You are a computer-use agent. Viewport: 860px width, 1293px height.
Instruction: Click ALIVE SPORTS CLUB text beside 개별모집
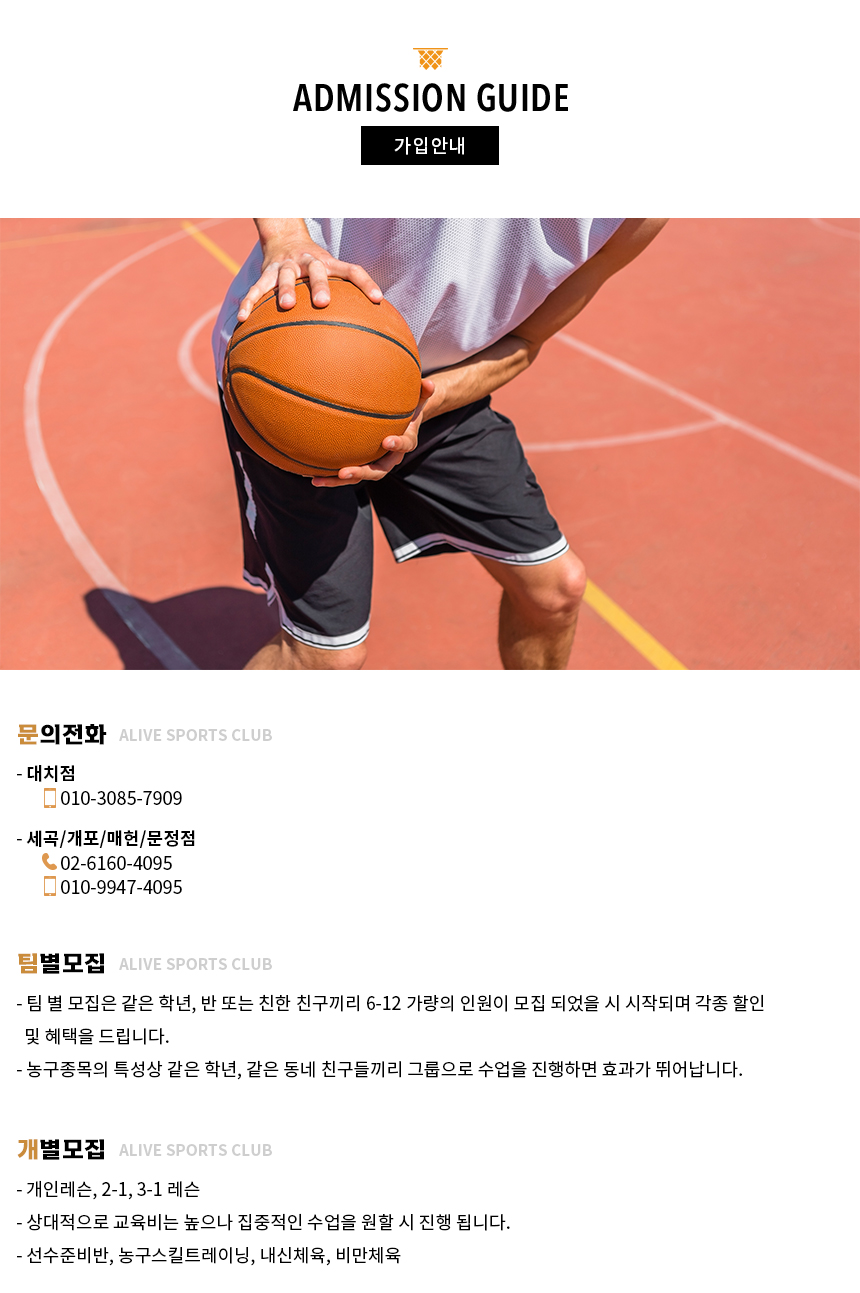[x=195, y=1150]
